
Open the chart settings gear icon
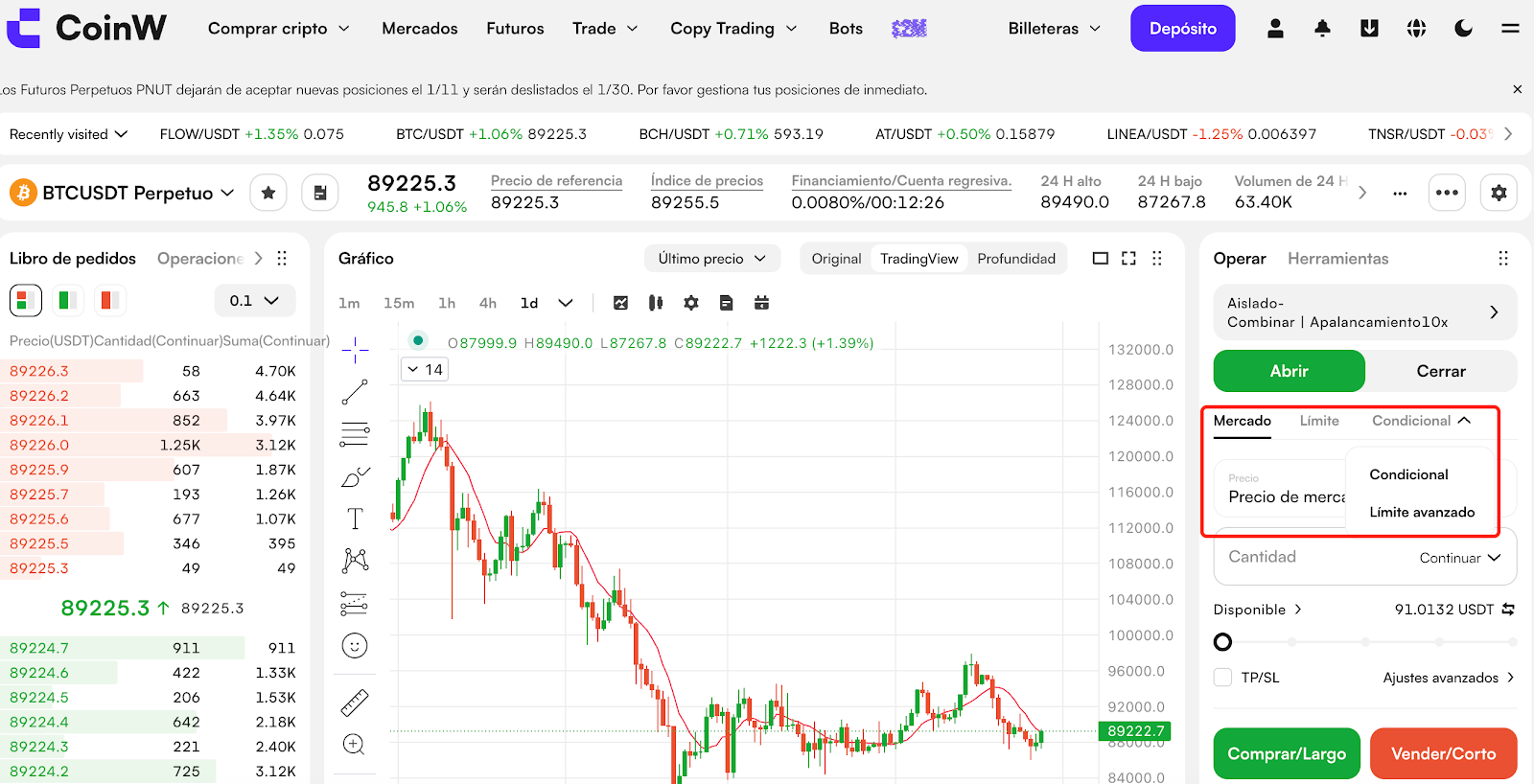(x=691, y=303)
